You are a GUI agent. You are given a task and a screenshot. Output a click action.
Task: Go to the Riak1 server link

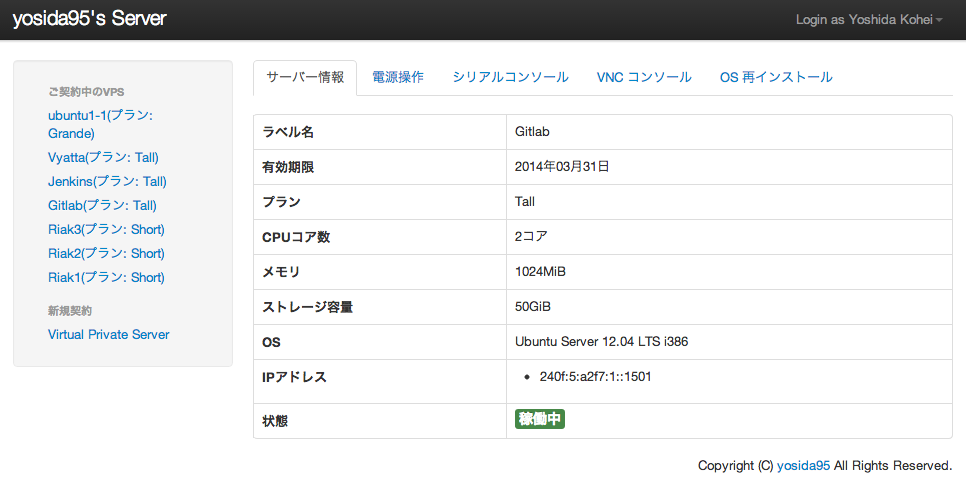click(x=106, y=277)
